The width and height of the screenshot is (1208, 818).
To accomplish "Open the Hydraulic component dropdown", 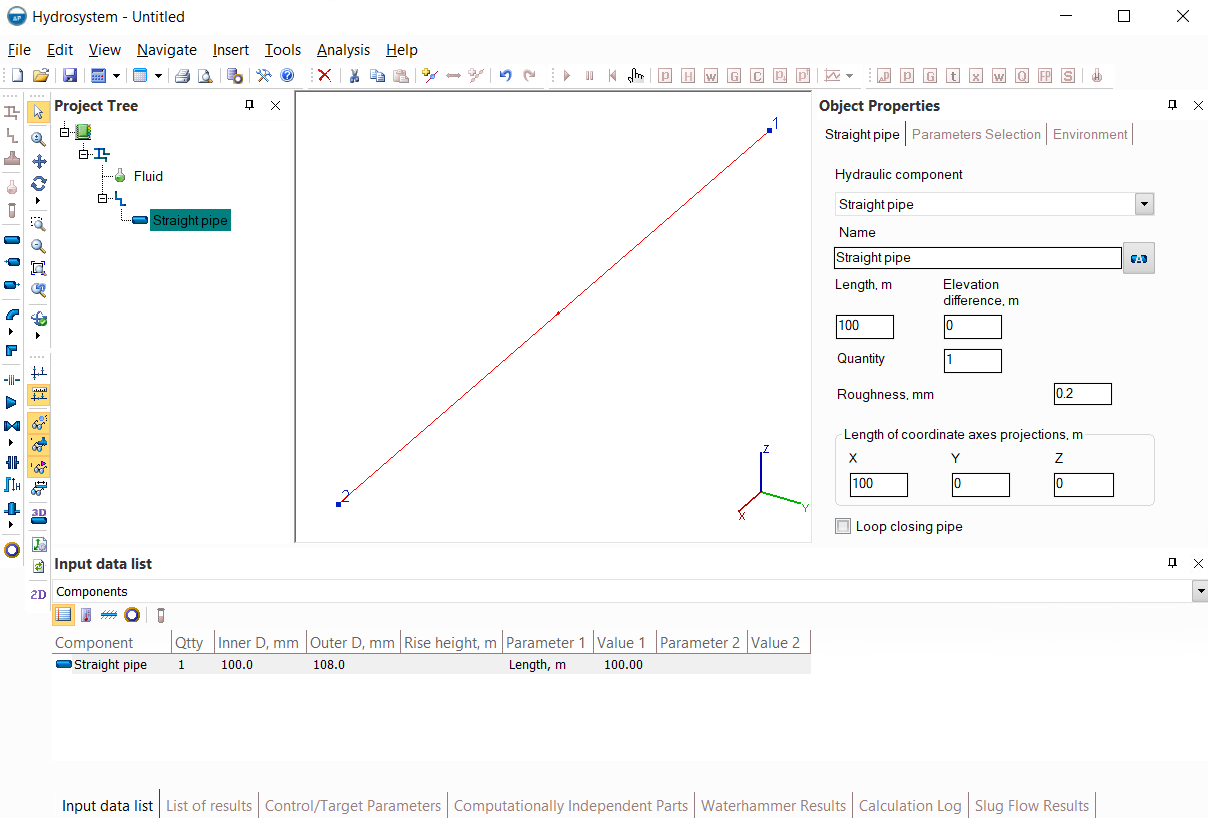I will click(x=1144, y=205).
